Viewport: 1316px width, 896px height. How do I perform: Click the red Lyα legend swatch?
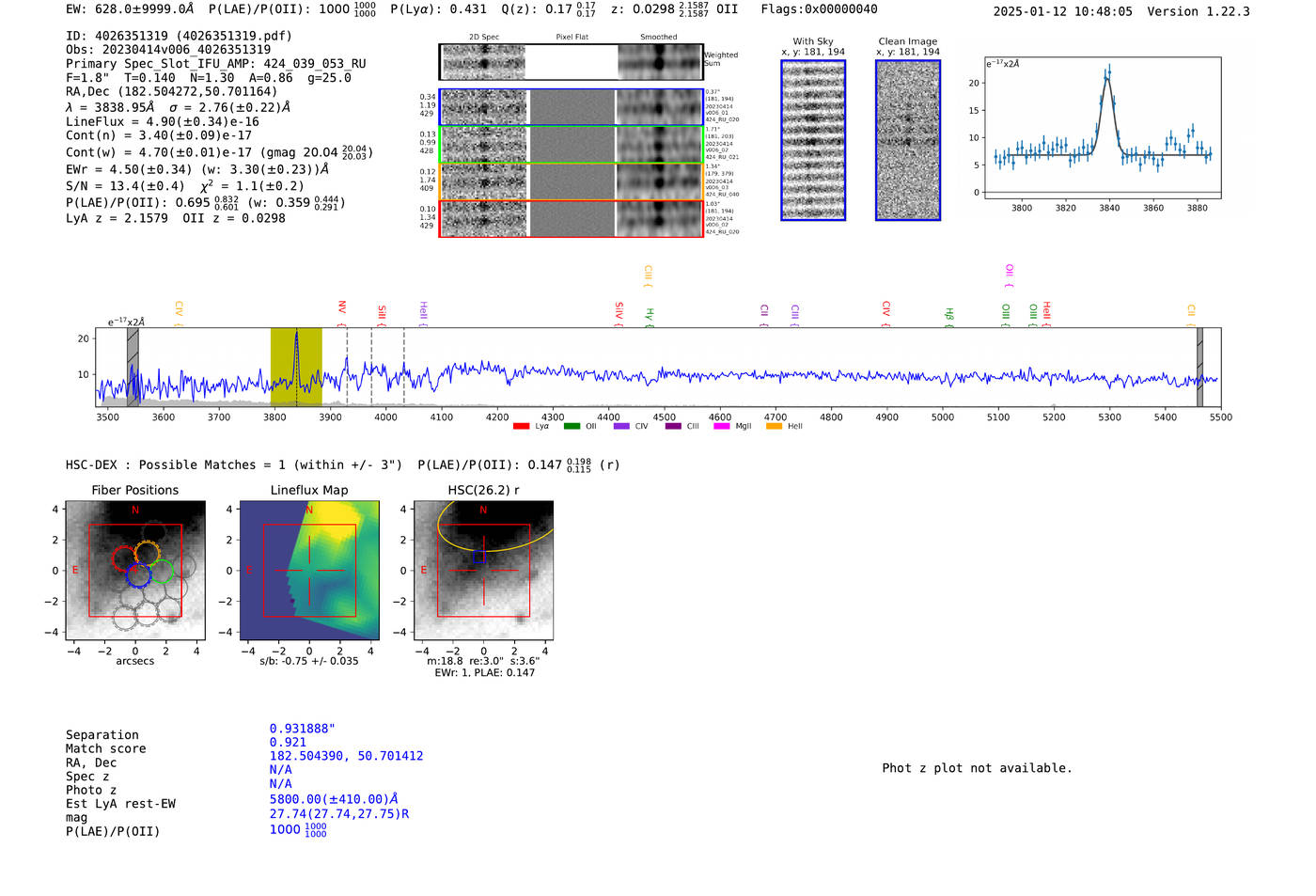[521, 427]
